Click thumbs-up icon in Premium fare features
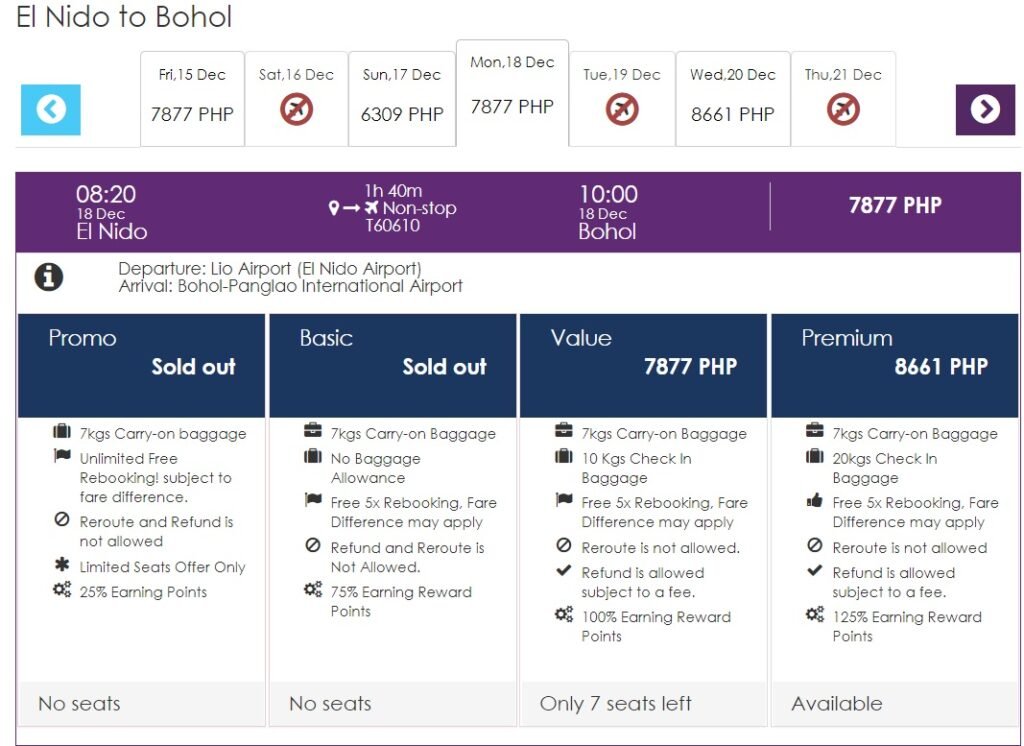Viewport: 1024px width, 746px height. tap(814, 501)
